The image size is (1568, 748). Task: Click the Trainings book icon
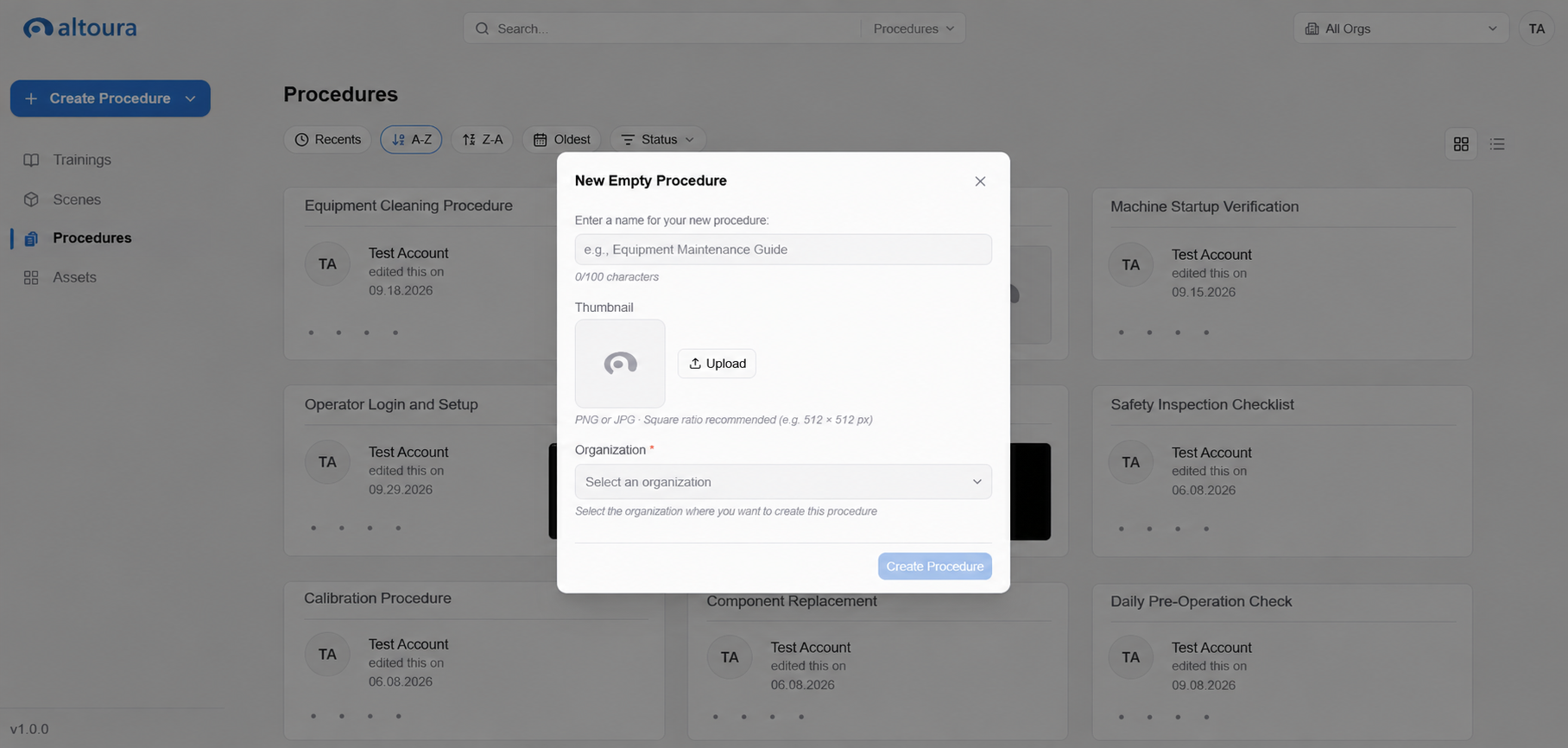31,160
